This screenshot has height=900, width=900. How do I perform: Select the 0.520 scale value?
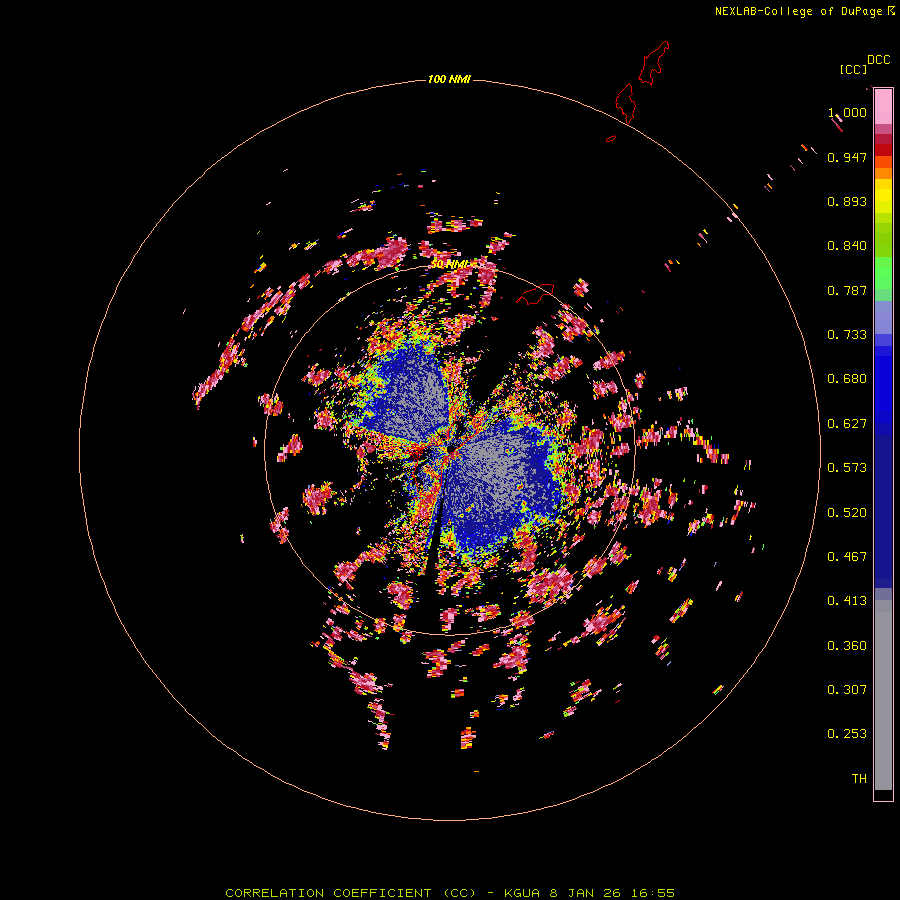point(847,513)
